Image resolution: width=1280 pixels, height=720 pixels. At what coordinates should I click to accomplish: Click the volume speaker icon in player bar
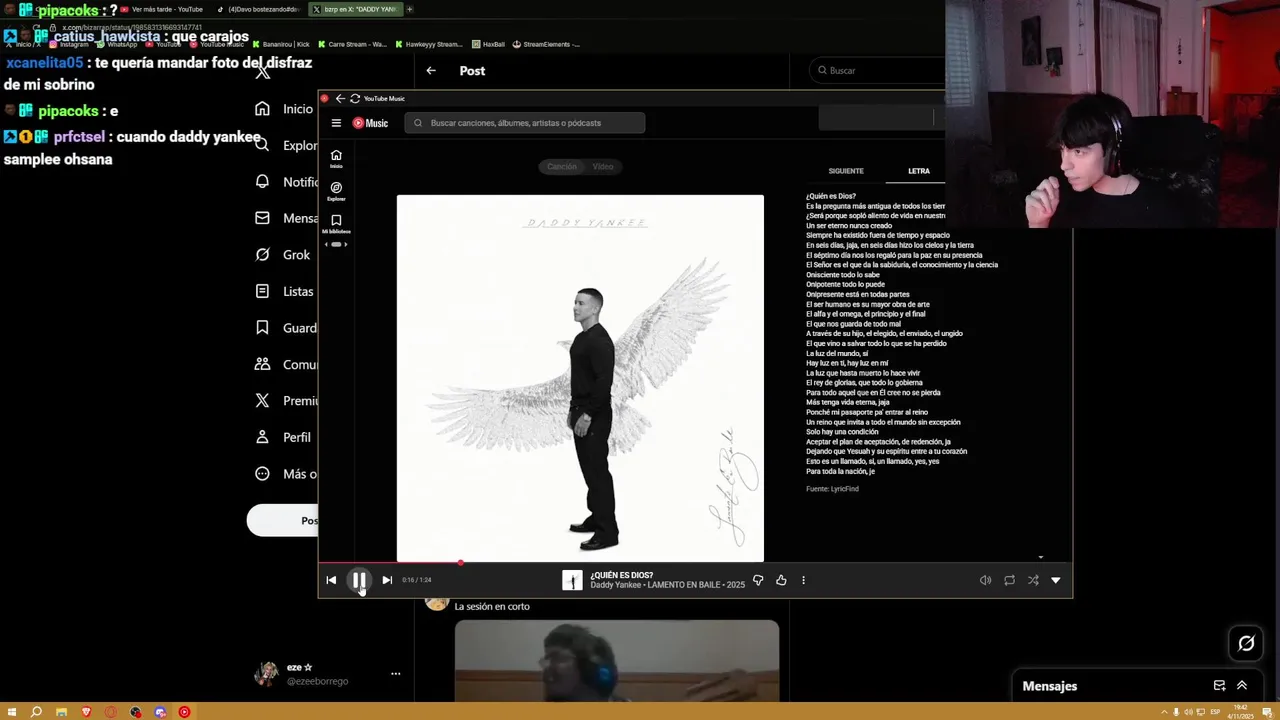click(985, 580)
